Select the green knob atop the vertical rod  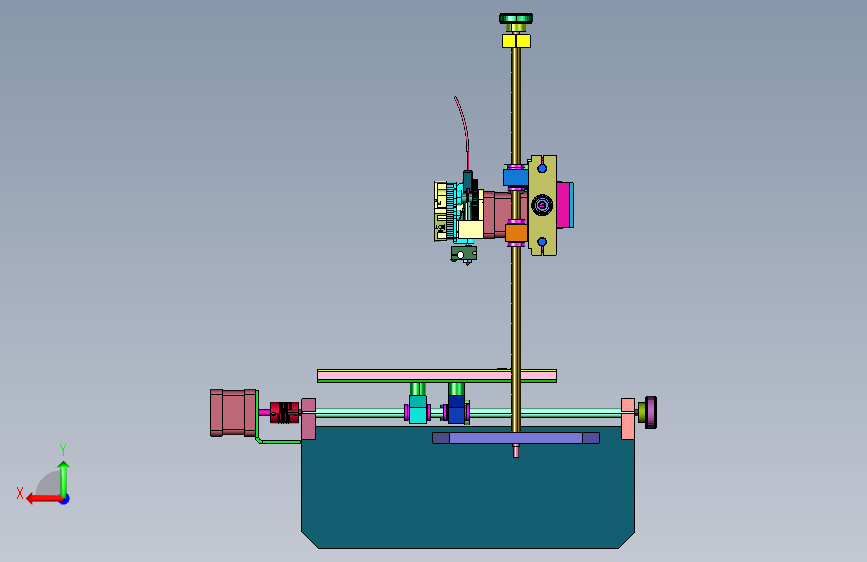tap(516, 19)
